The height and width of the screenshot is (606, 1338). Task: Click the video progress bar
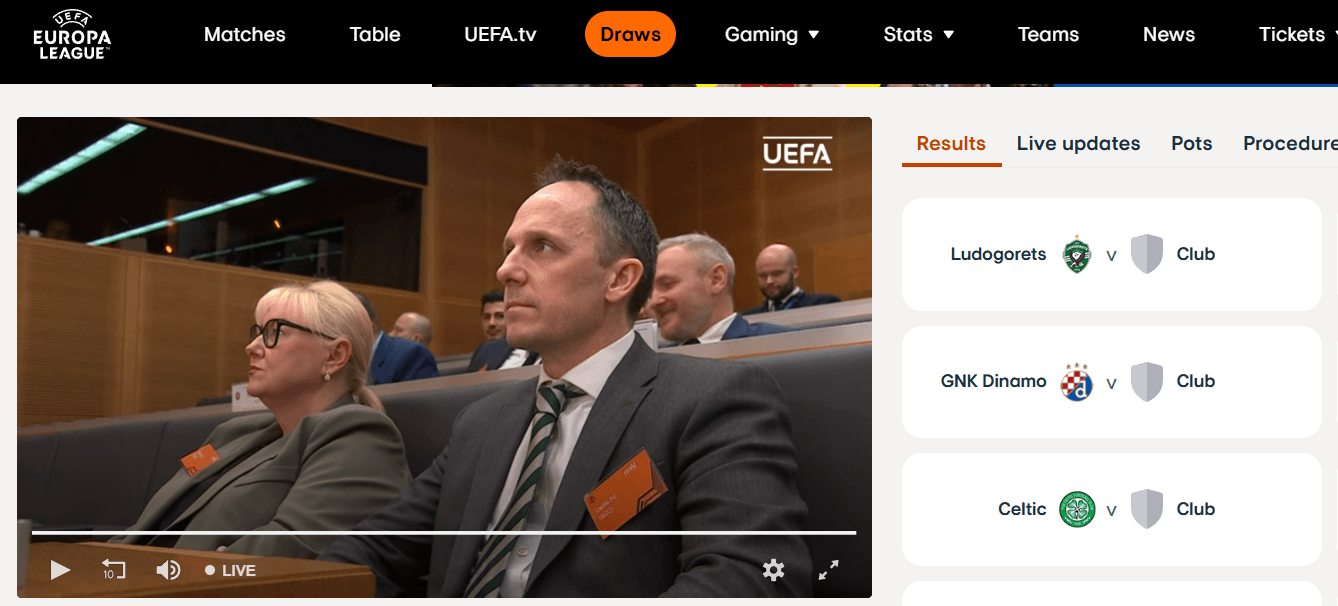tap(444, 533)
